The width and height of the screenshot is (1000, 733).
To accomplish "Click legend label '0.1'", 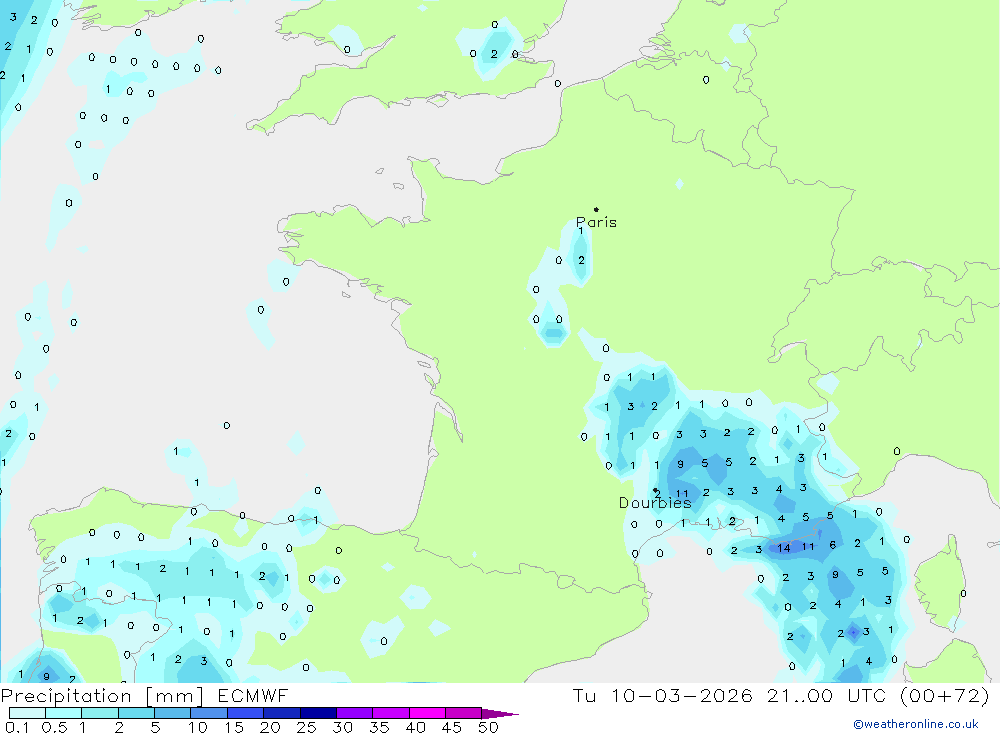I will click(x=17, y=727).
